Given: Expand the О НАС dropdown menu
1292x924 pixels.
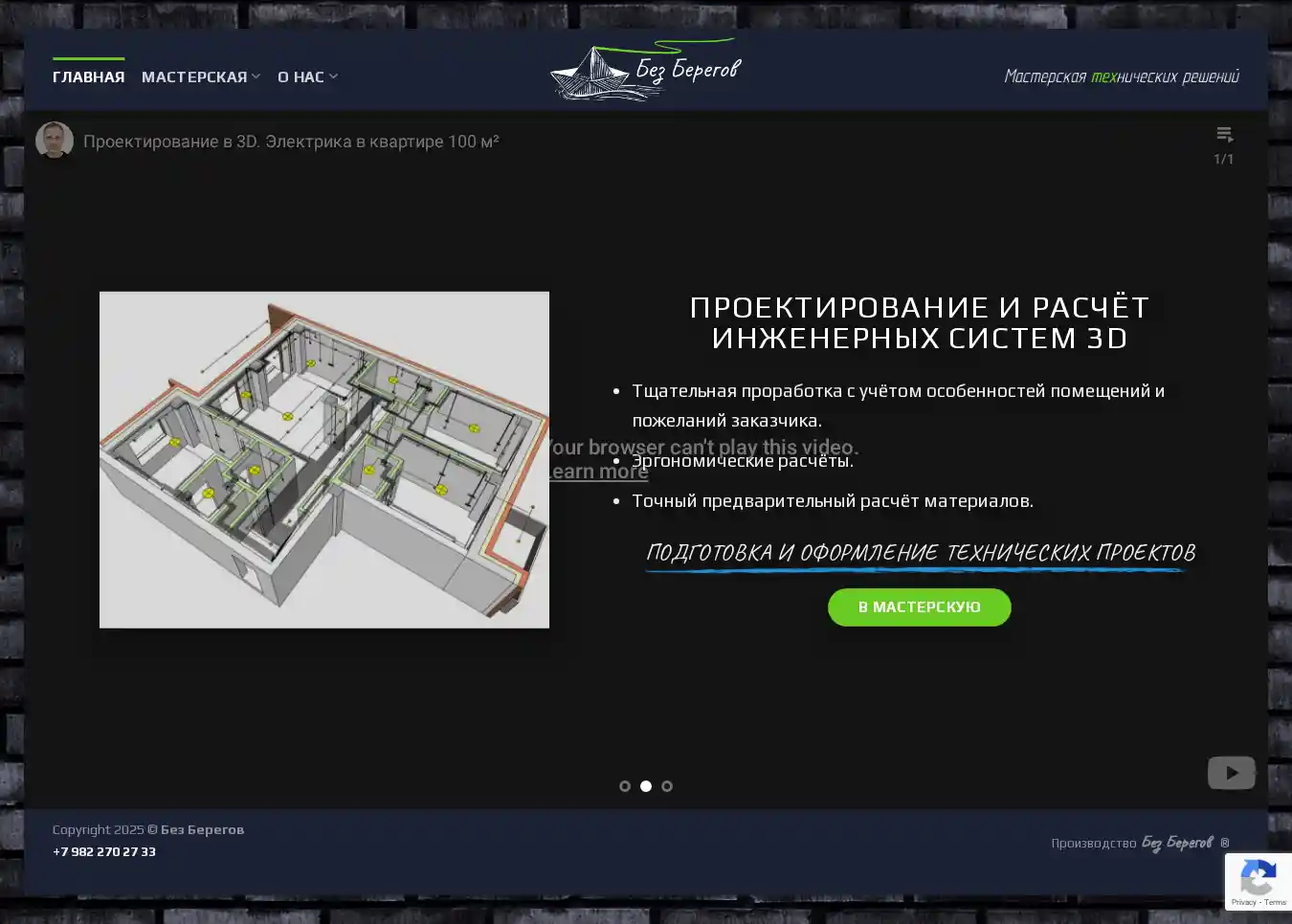Looking at the screenshot, I should coord(306,77).
